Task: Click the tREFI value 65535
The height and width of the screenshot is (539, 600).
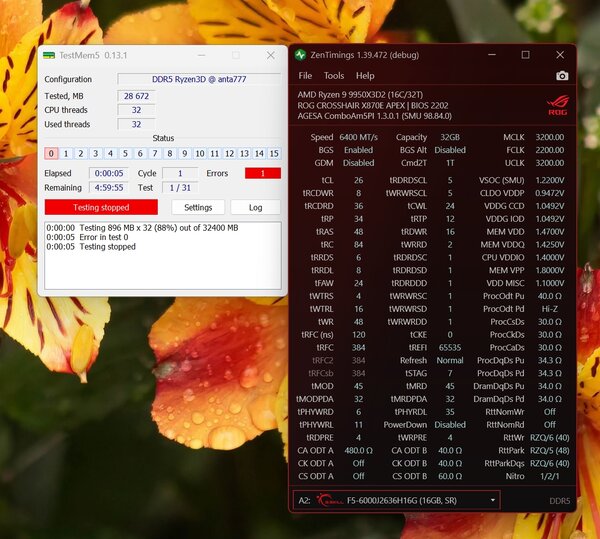Action: tap(450, 348)
